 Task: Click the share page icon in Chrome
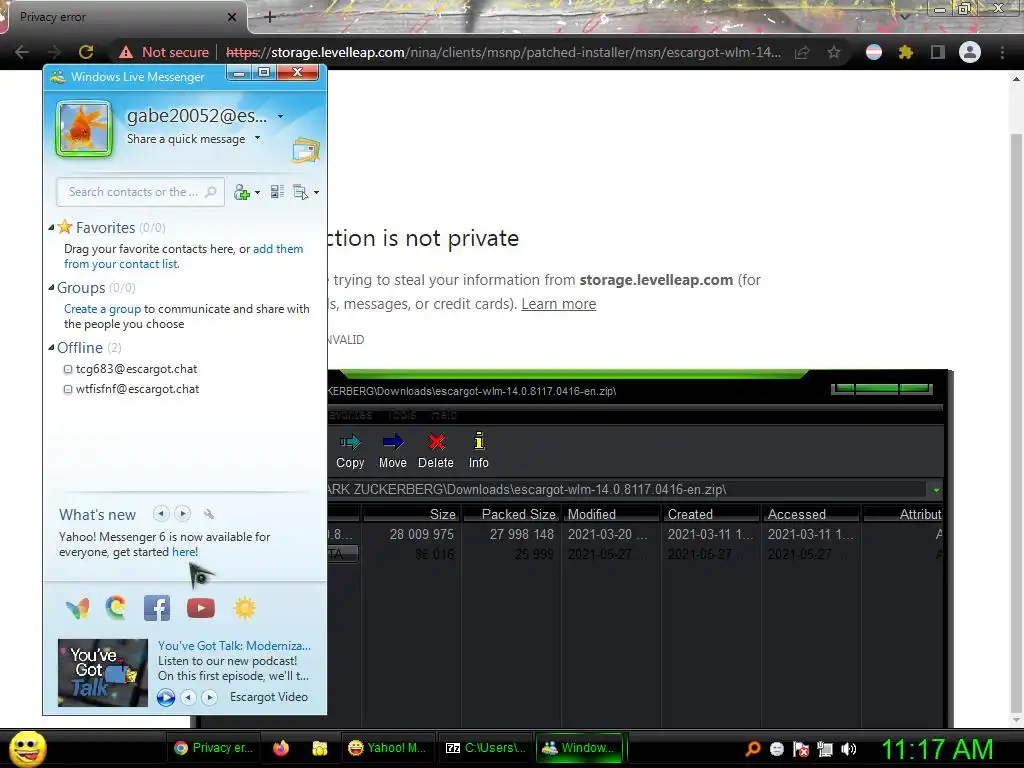point(802,52)
